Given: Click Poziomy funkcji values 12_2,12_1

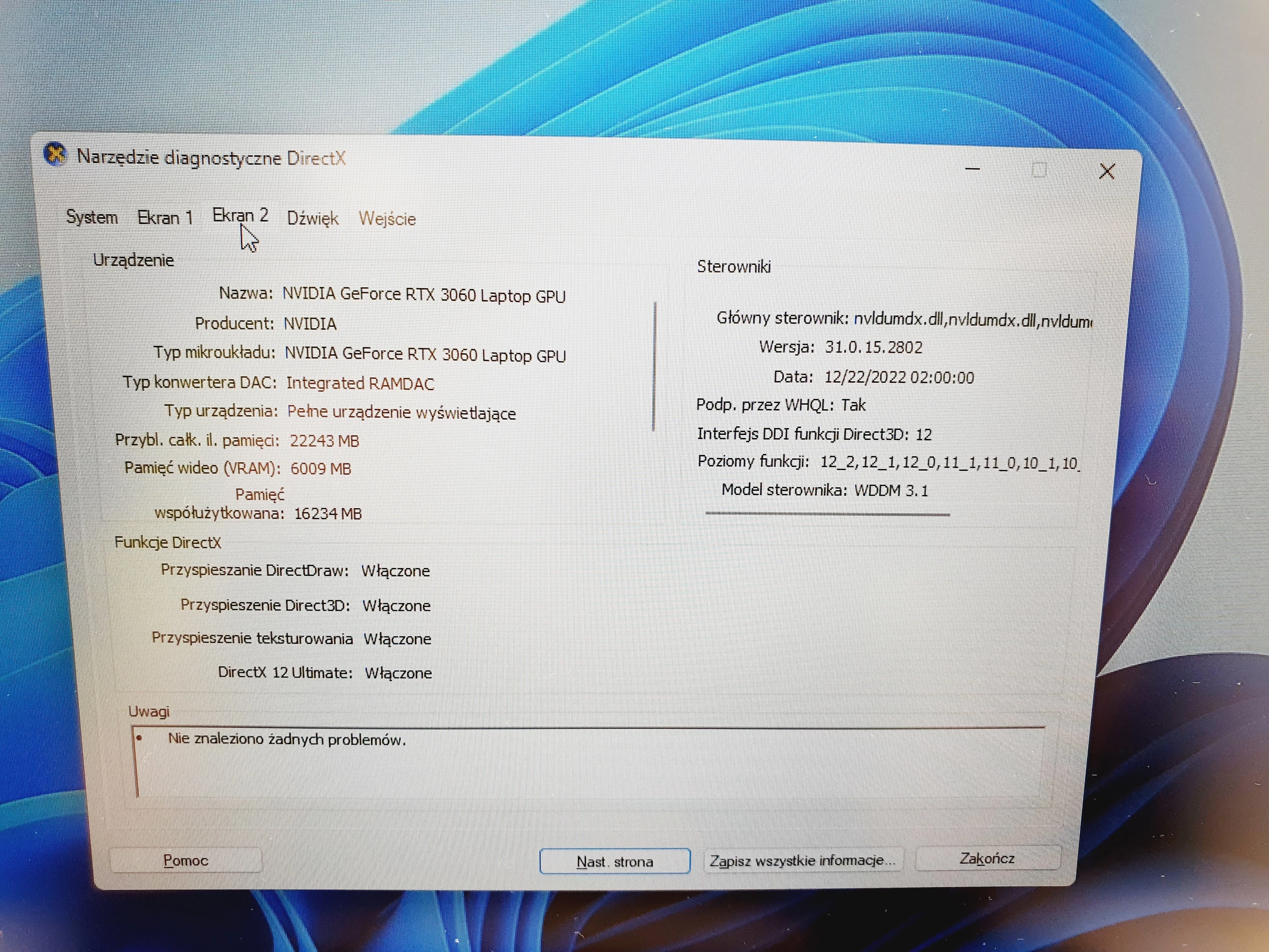Looking at the screenshot, I should (x=950, y=462).
